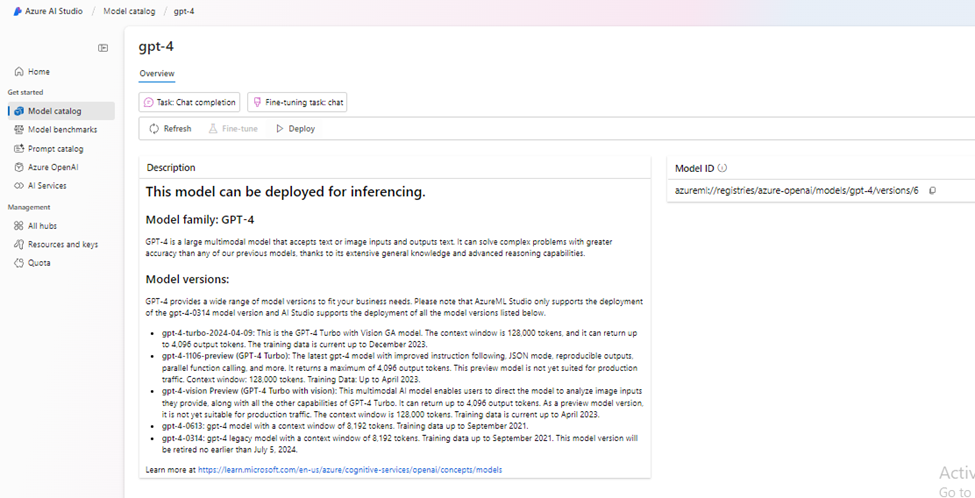Screen dimensions: 975x498
Task: Open Model benchmarks page
Action: (61, 130)
